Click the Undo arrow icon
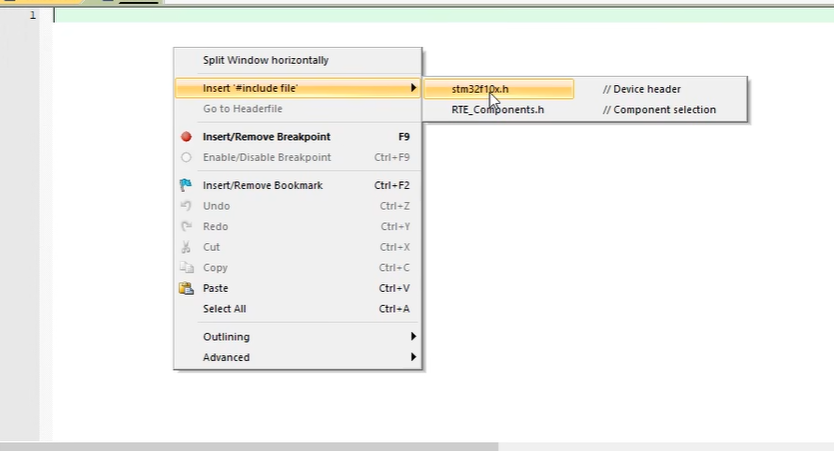Image resolution: width=834 pixels, height=451 pixels. [x=186, y=205]
